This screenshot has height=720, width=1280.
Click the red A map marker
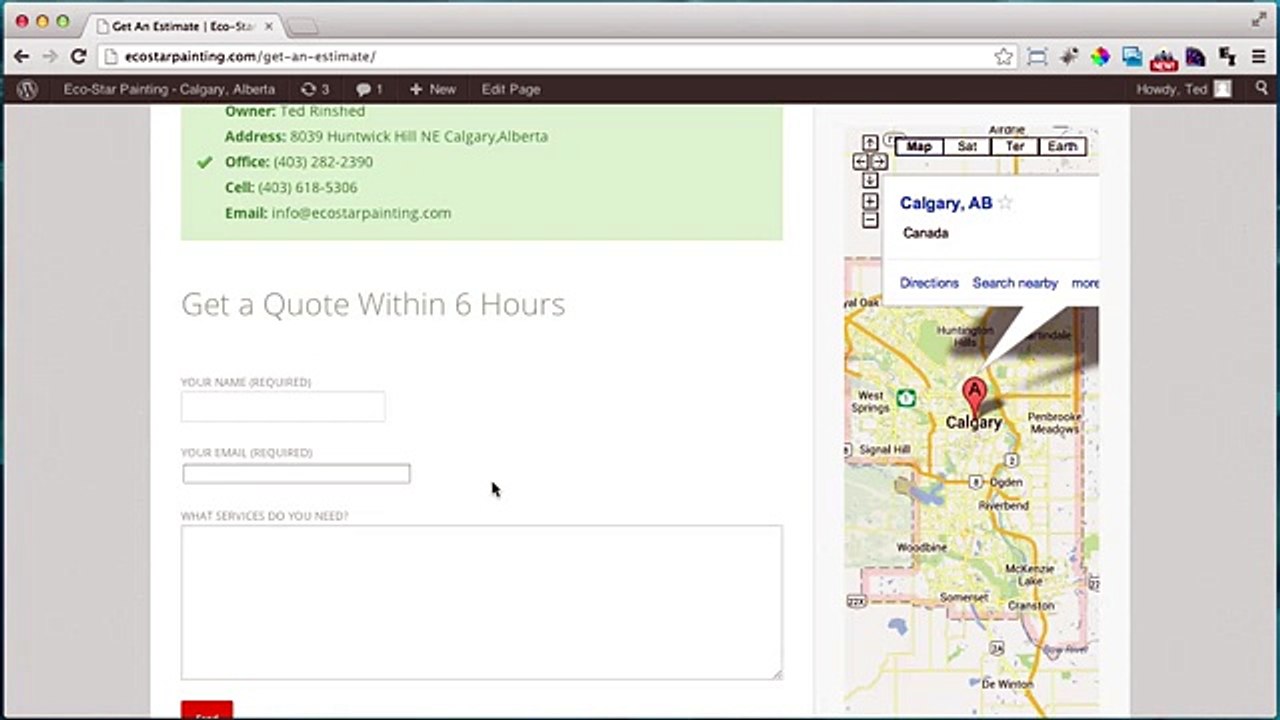pyautogui.click(x=974, y=395)
